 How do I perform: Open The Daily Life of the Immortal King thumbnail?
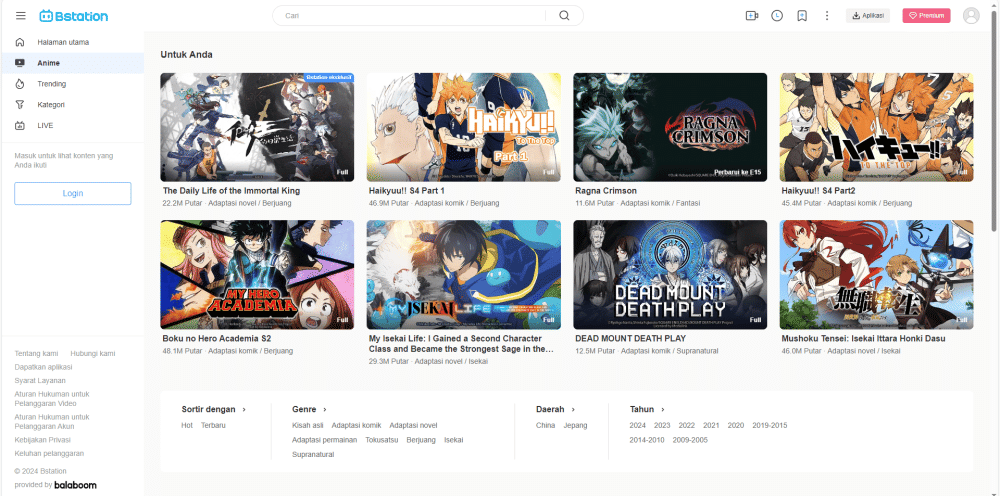(x=257, y=127)
